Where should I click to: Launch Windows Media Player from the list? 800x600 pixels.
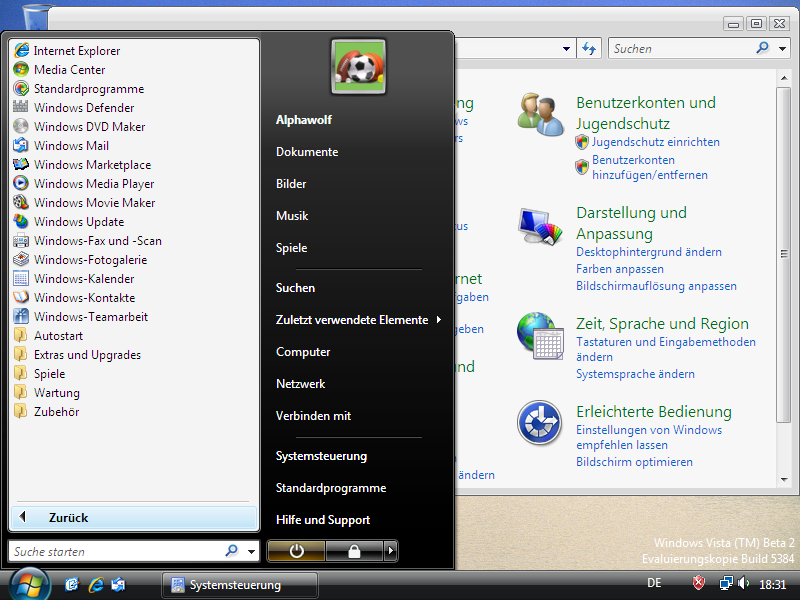pyautogui.click(x=93, y=184)
